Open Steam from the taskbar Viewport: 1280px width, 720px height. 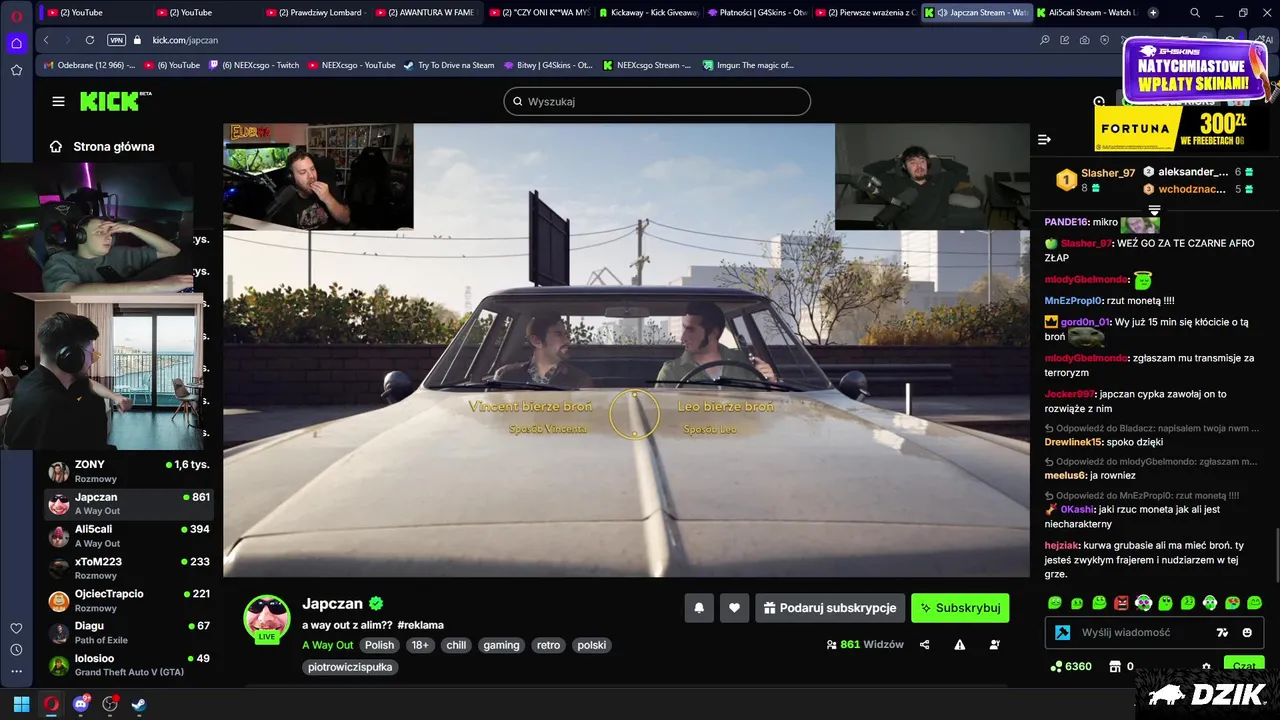click(139, 704)
